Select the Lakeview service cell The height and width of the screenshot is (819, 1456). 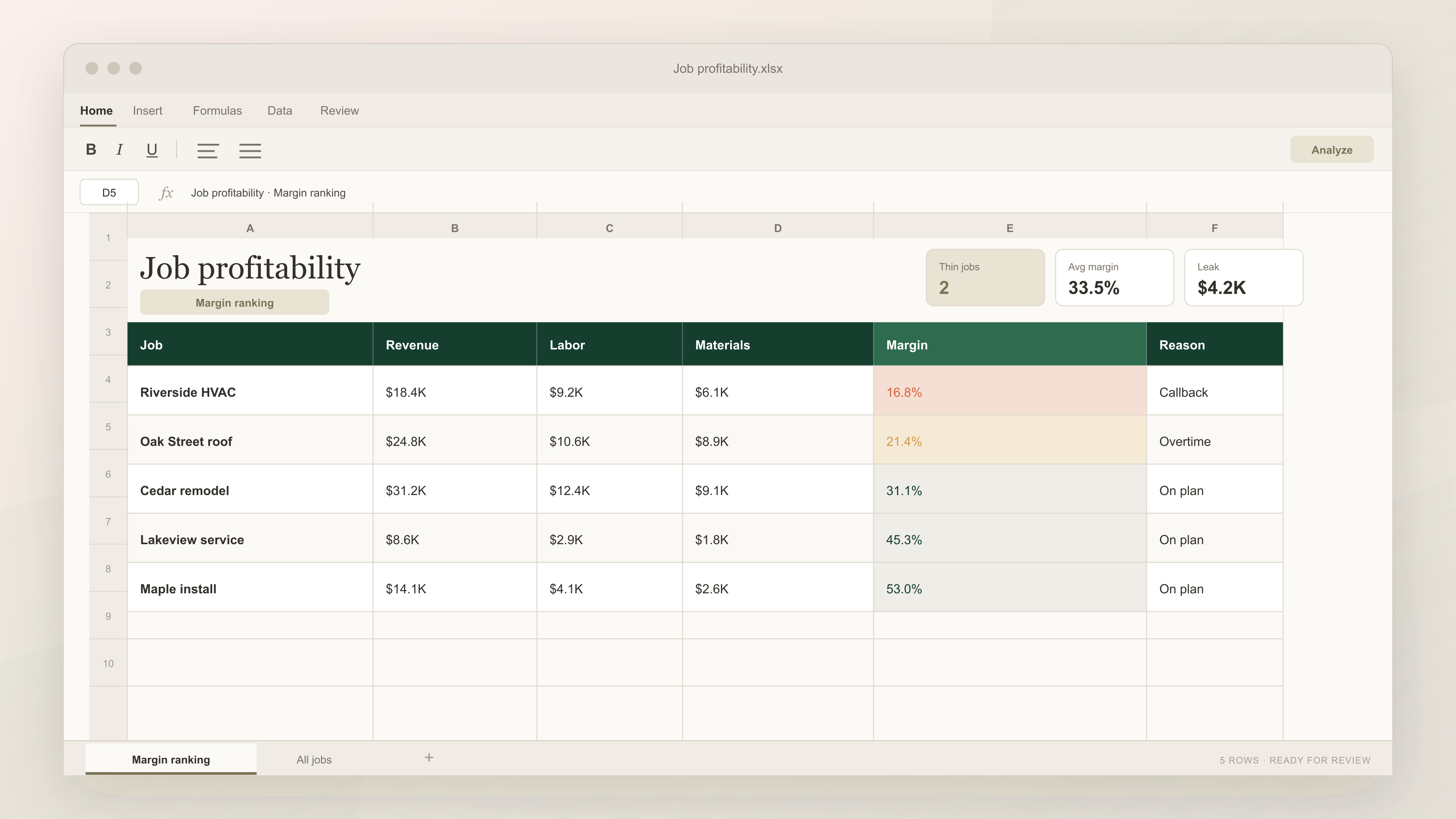click(250, 538)
